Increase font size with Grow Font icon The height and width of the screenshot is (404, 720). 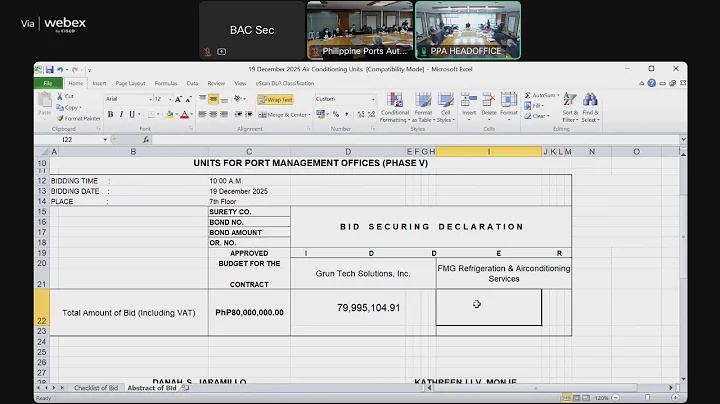tap(178, 99)
